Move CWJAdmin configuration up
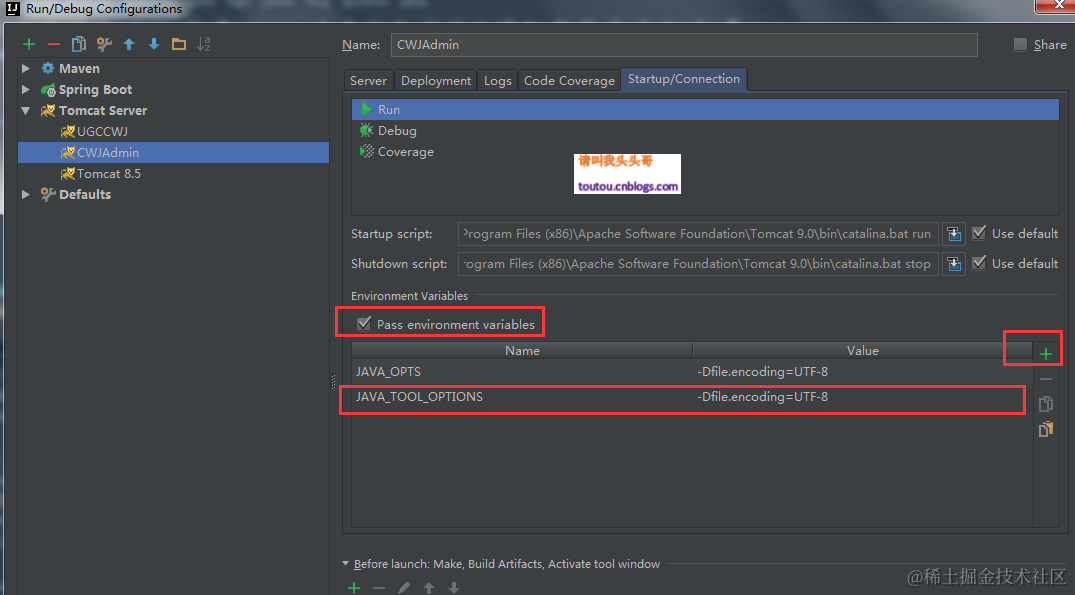 point(129,44)
